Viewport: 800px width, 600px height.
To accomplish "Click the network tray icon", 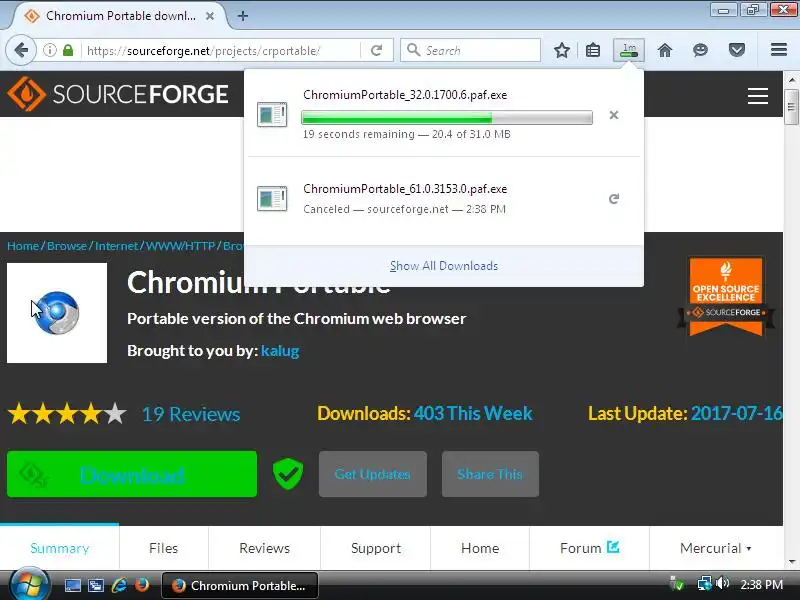I will 705,583.
